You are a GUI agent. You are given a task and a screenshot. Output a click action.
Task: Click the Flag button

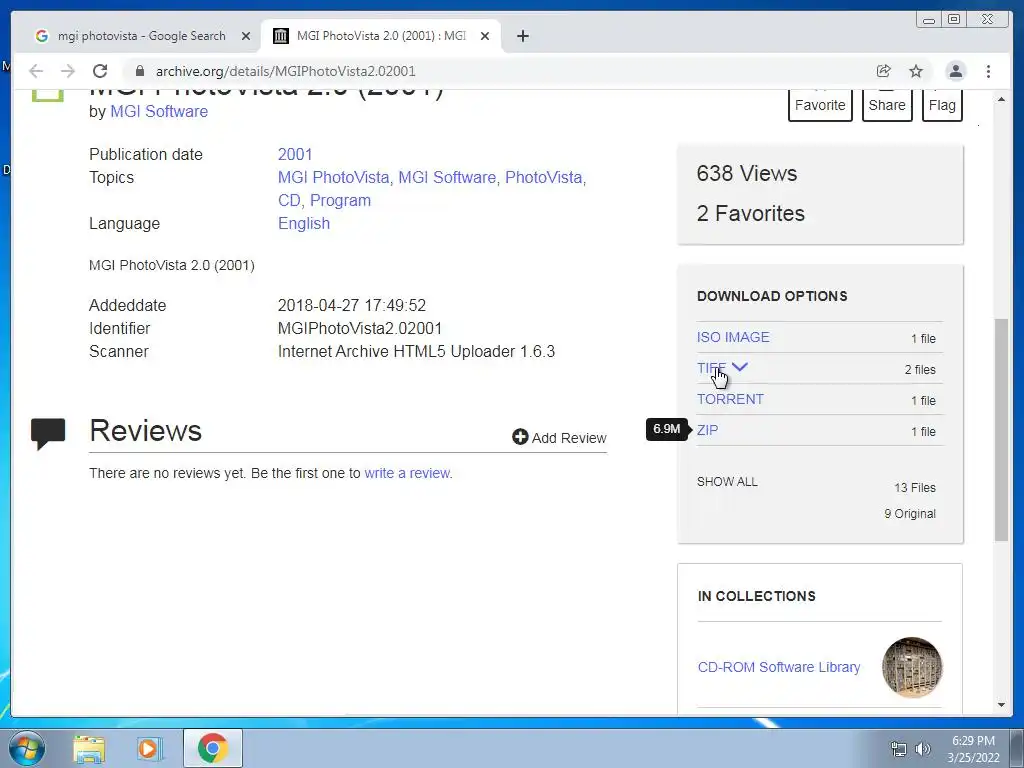point(942,104)
